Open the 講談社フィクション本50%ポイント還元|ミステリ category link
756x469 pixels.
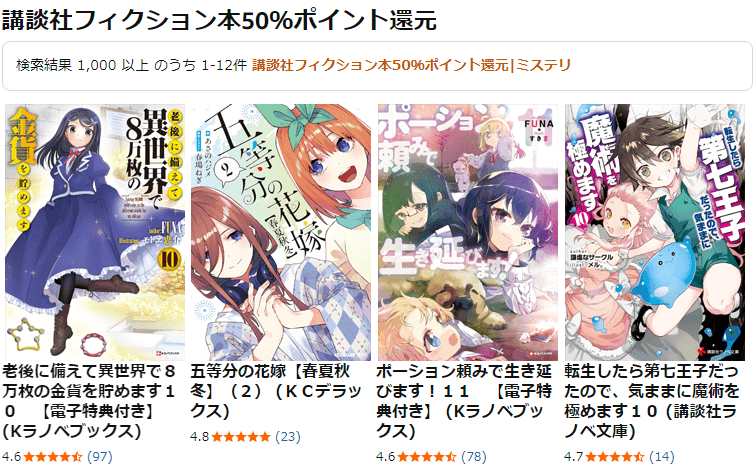411,65
